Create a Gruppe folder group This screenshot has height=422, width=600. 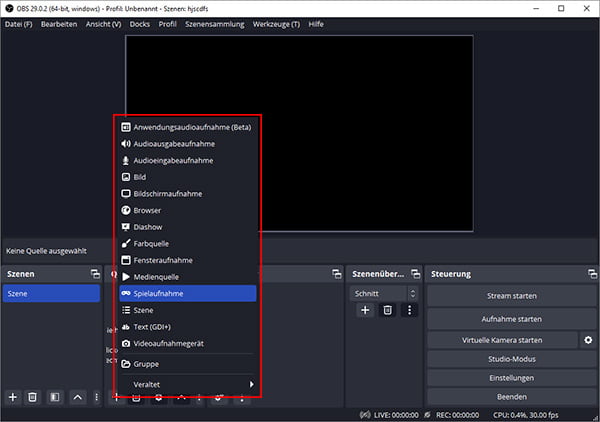click(x=188, y=364)
